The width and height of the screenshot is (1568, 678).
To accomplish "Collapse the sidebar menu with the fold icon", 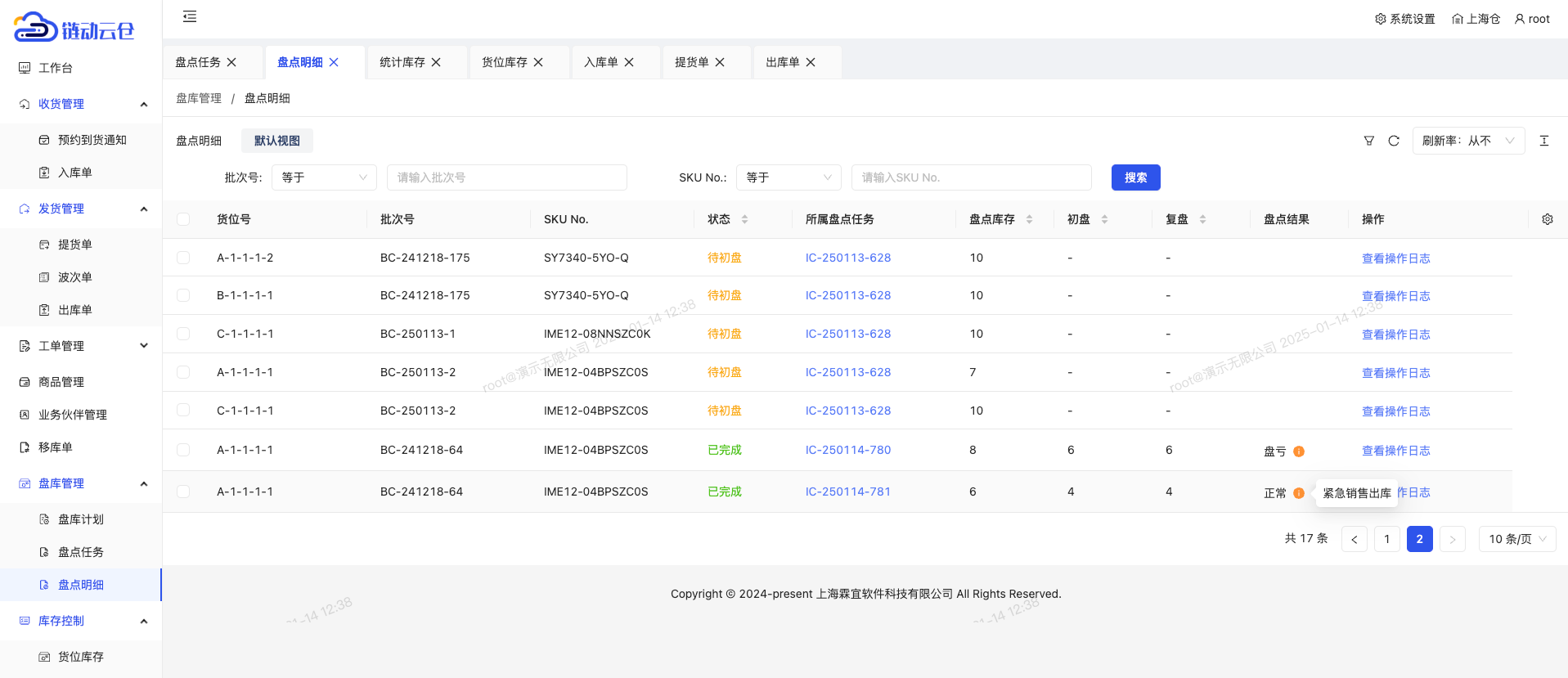I will [190, 16].
